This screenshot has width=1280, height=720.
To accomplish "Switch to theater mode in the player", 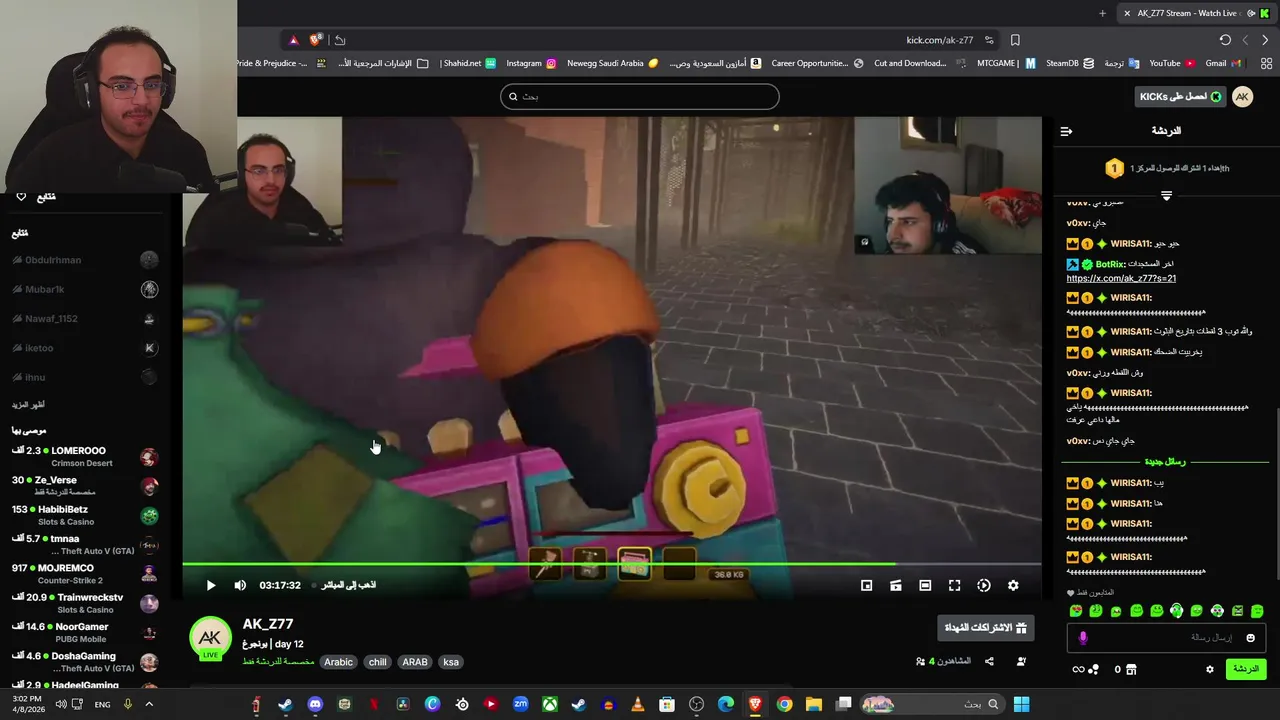I will 925,585.
